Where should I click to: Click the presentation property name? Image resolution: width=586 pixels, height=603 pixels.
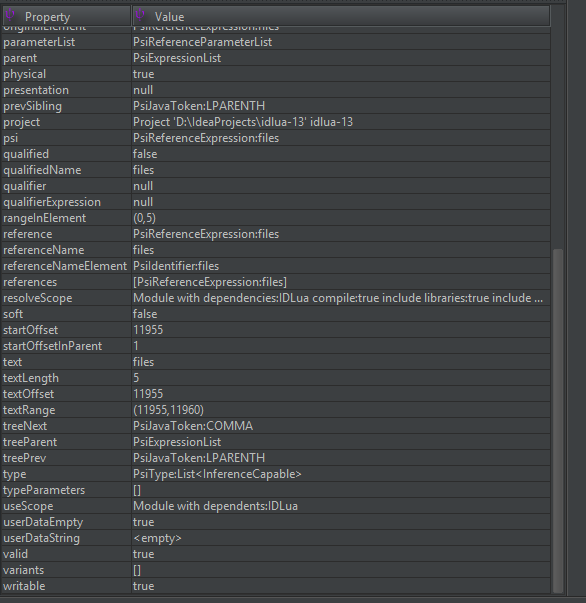click(36, 90)
